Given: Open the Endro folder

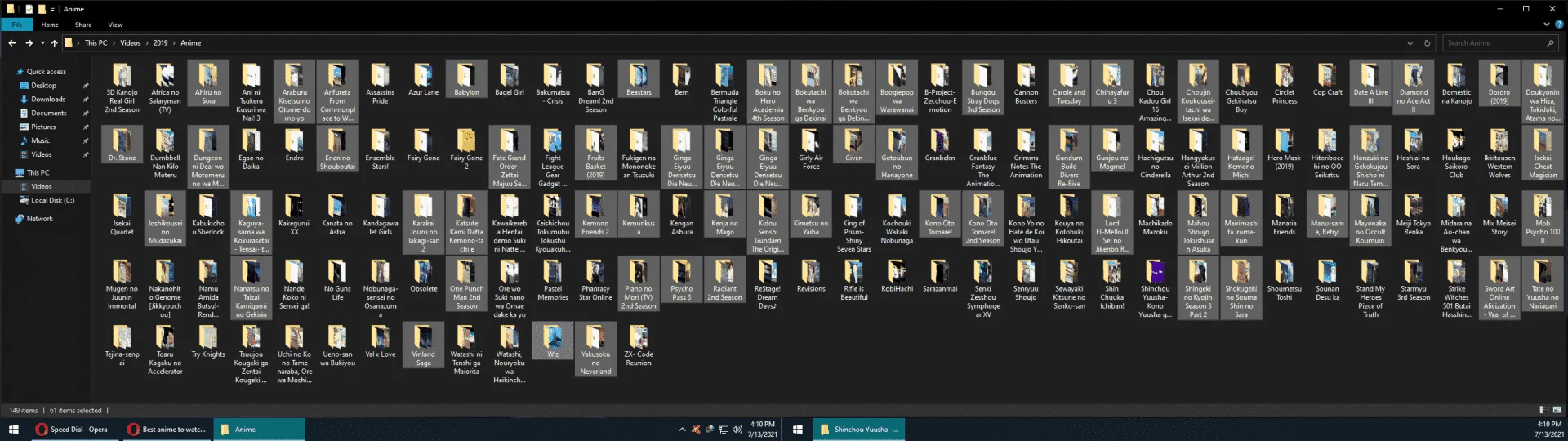Looking at the screenshot, I should pyautogui.click(x=294, y=145).
